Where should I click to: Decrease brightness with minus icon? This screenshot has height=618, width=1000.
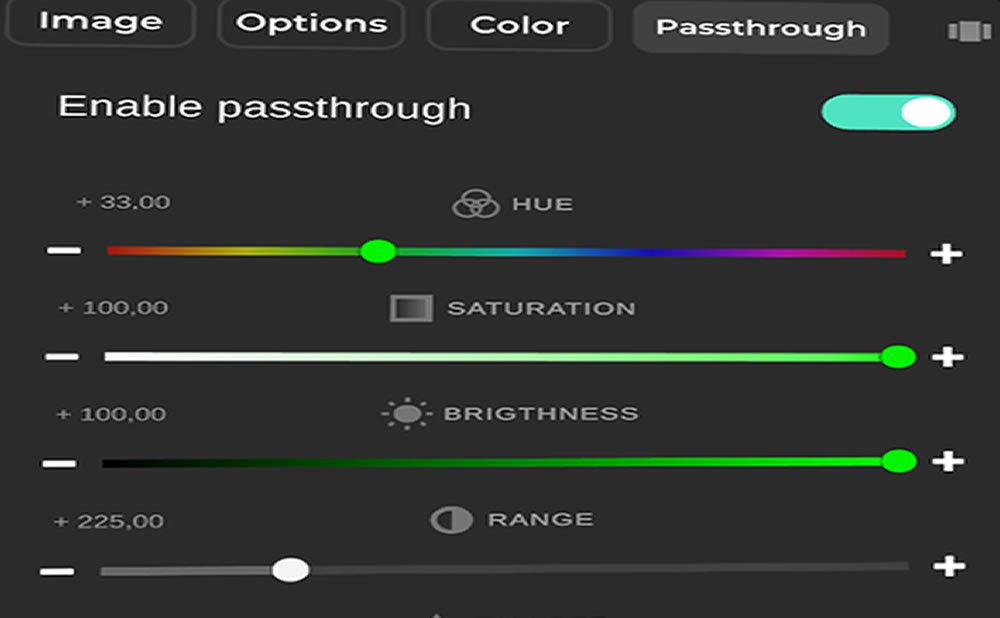click(x=60, y=462)
